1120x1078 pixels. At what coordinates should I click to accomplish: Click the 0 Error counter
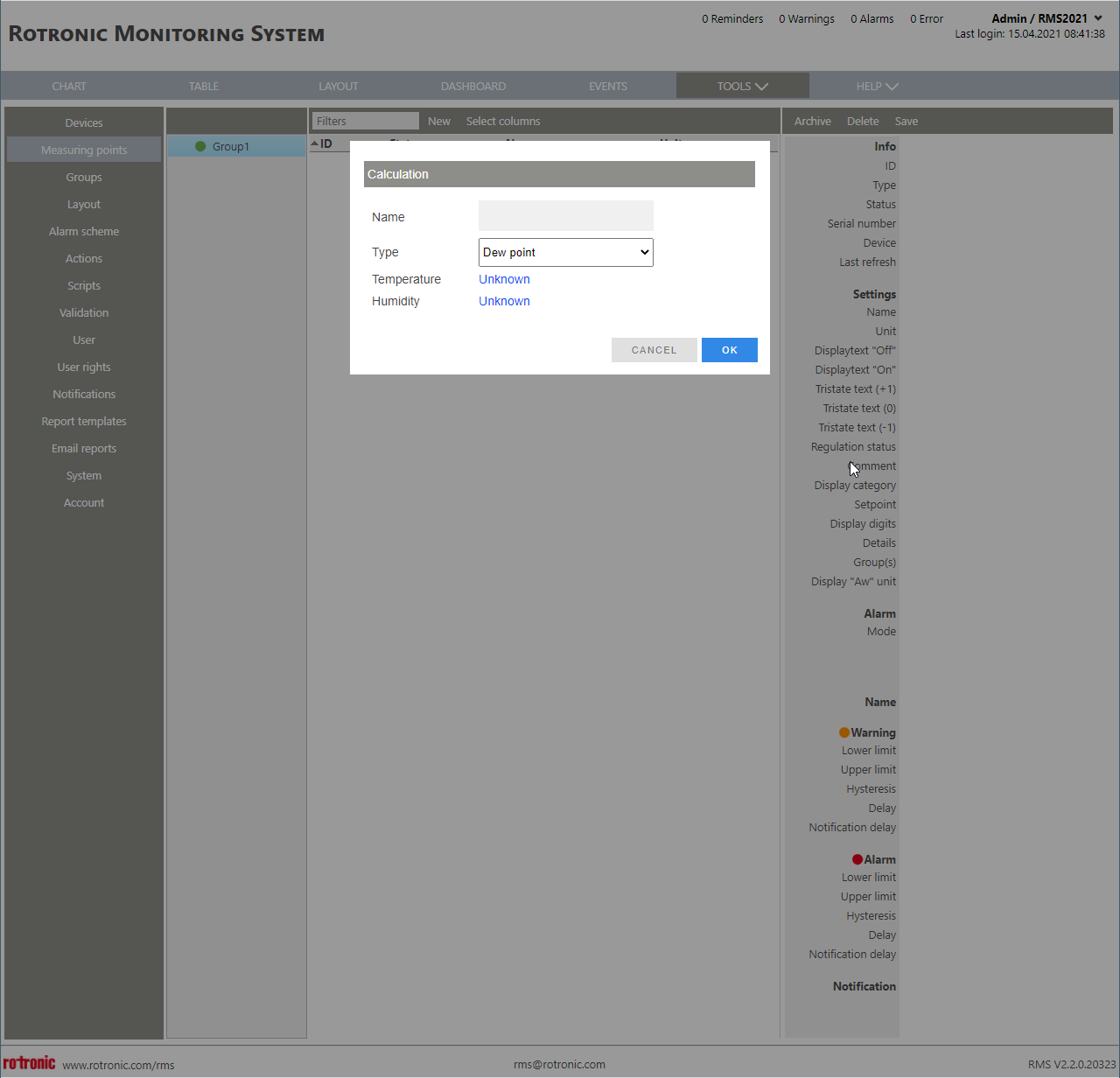click(x=927, y=18)
